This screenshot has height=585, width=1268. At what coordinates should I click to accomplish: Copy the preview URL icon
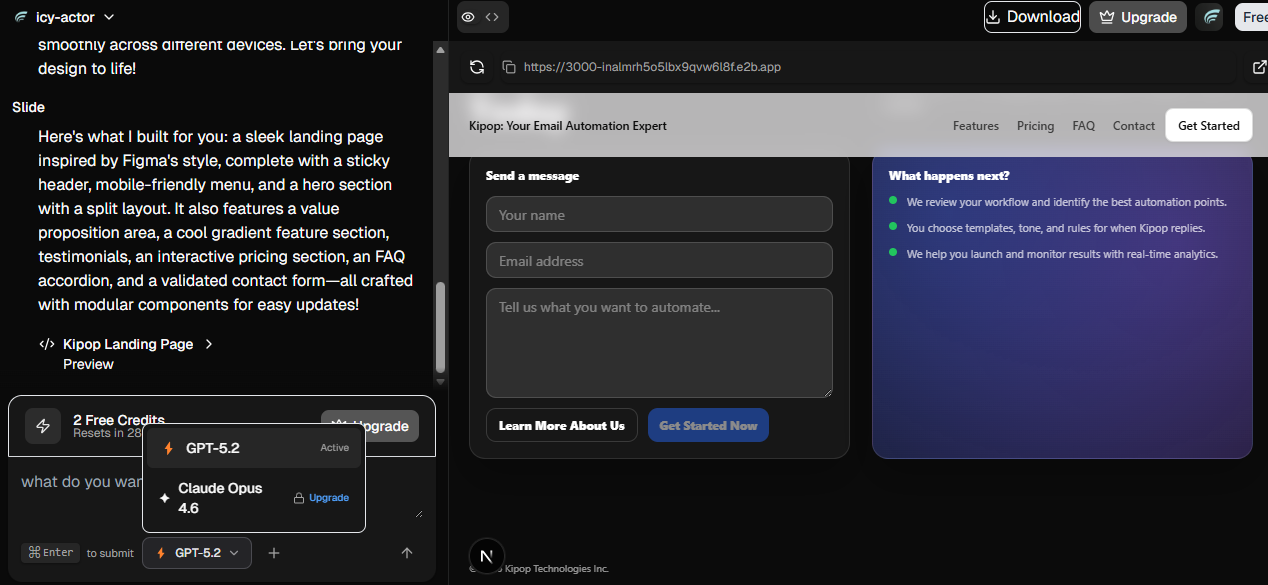coord(509,67)
